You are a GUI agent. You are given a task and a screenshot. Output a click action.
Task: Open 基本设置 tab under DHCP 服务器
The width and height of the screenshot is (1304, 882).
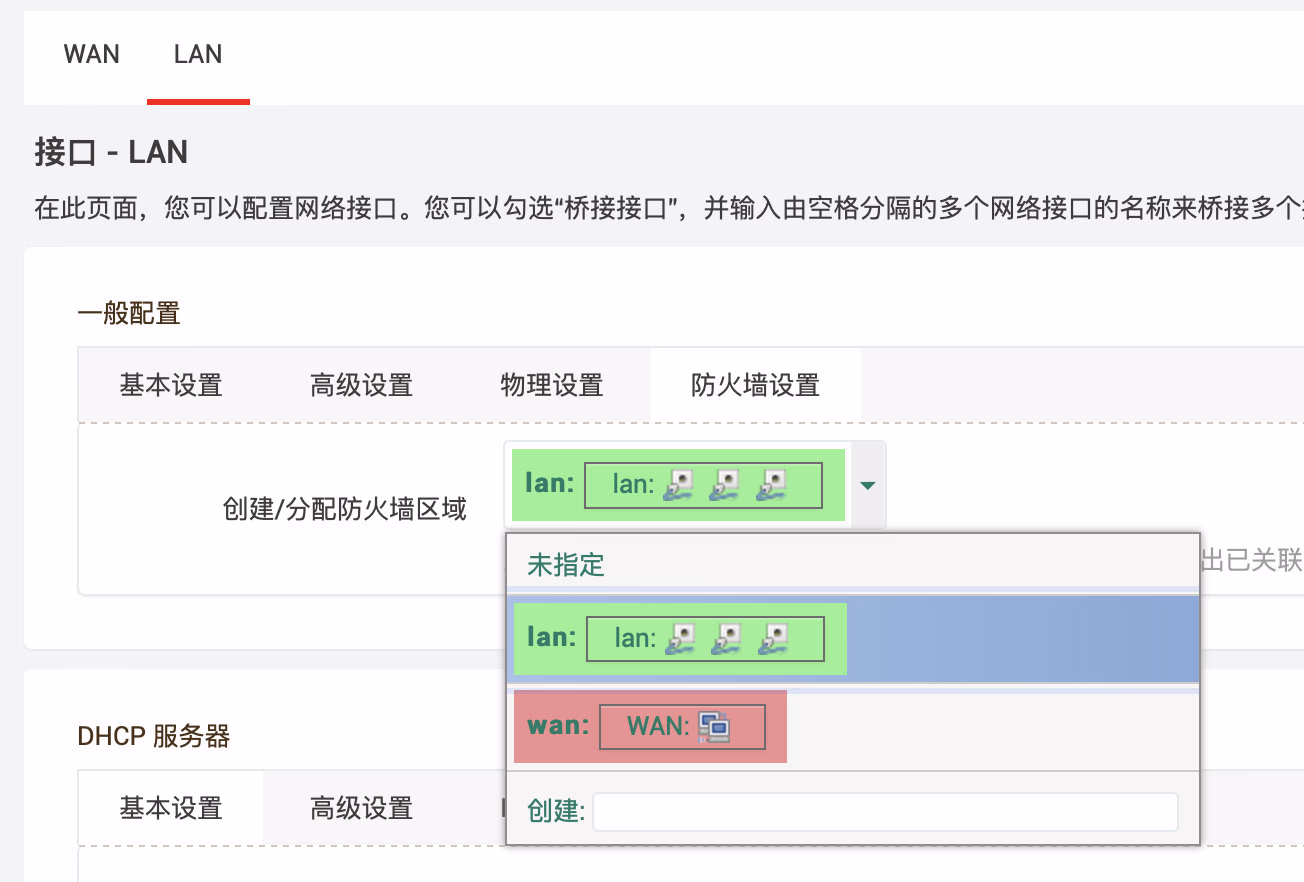pyautogui.click(x=171, y=808)
